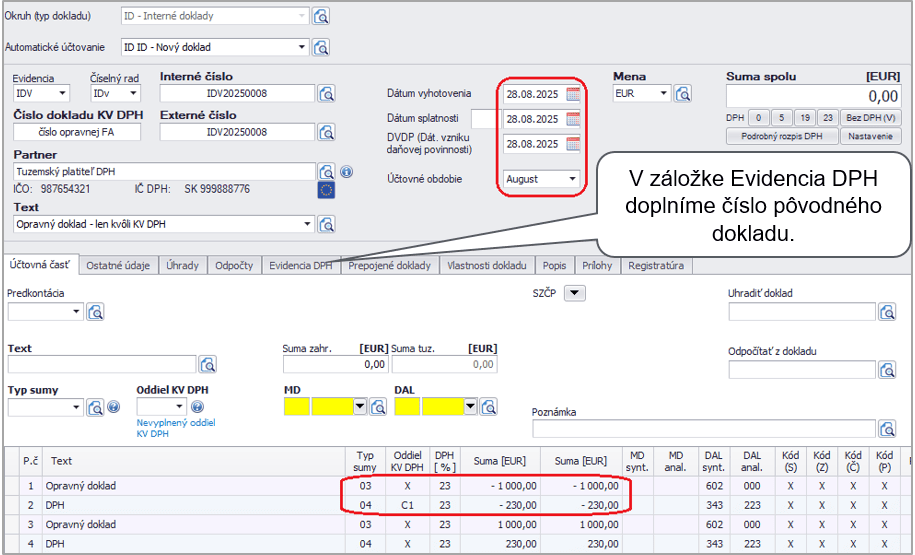Switch to the Evidencia DPH tab
Image resolution: width=915 pixels, height=555 pixels.
pyautogui.click(x=301, y=266)
